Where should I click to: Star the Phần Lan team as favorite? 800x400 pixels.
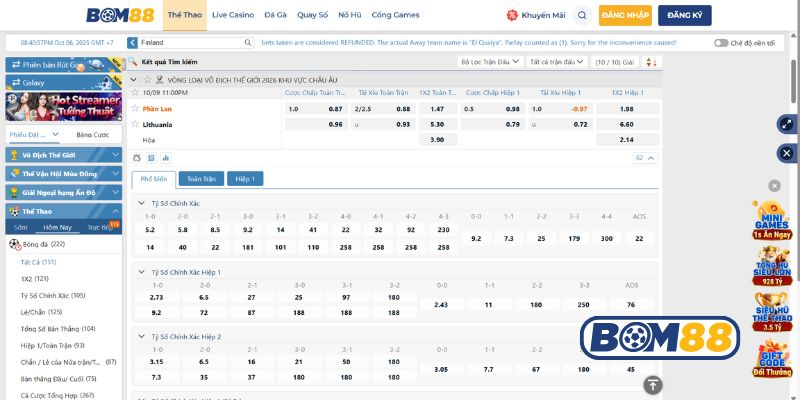pos(135,108)
